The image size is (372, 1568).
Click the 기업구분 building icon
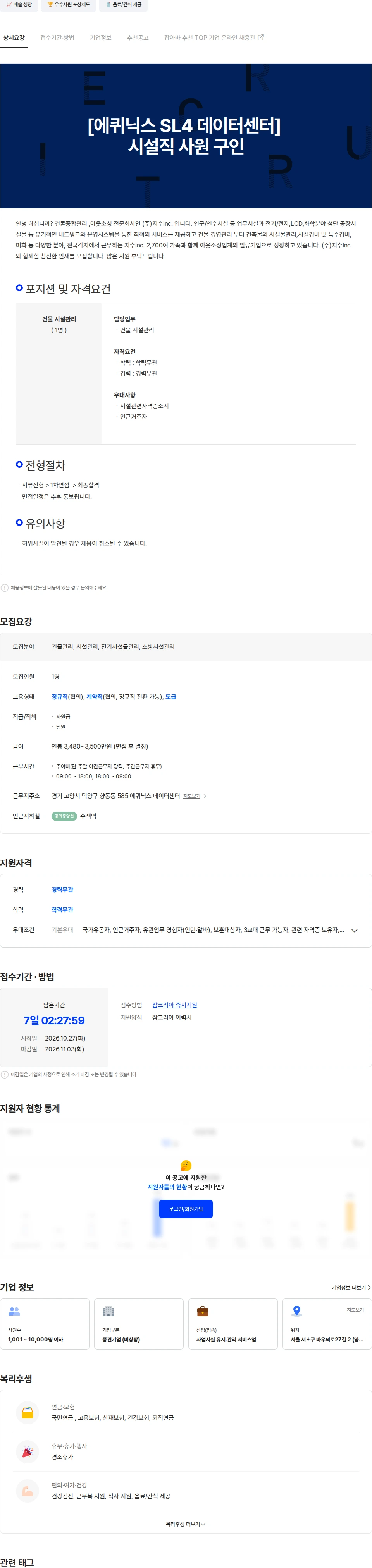coord(108,1311)
